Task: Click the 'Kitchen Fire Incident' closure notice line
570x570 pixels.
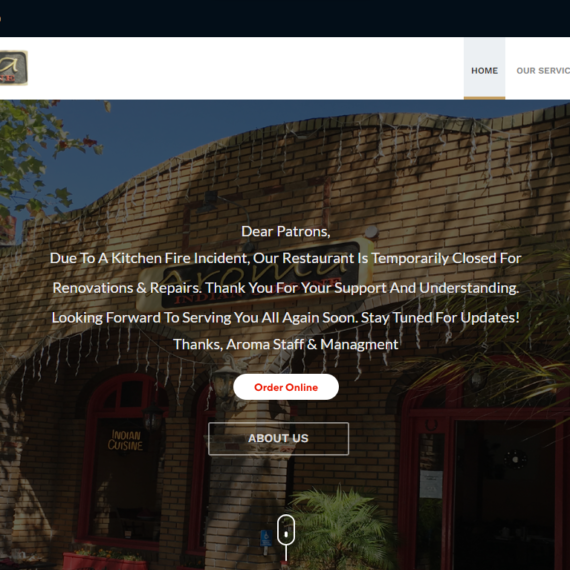Action: tap(286, 258)
